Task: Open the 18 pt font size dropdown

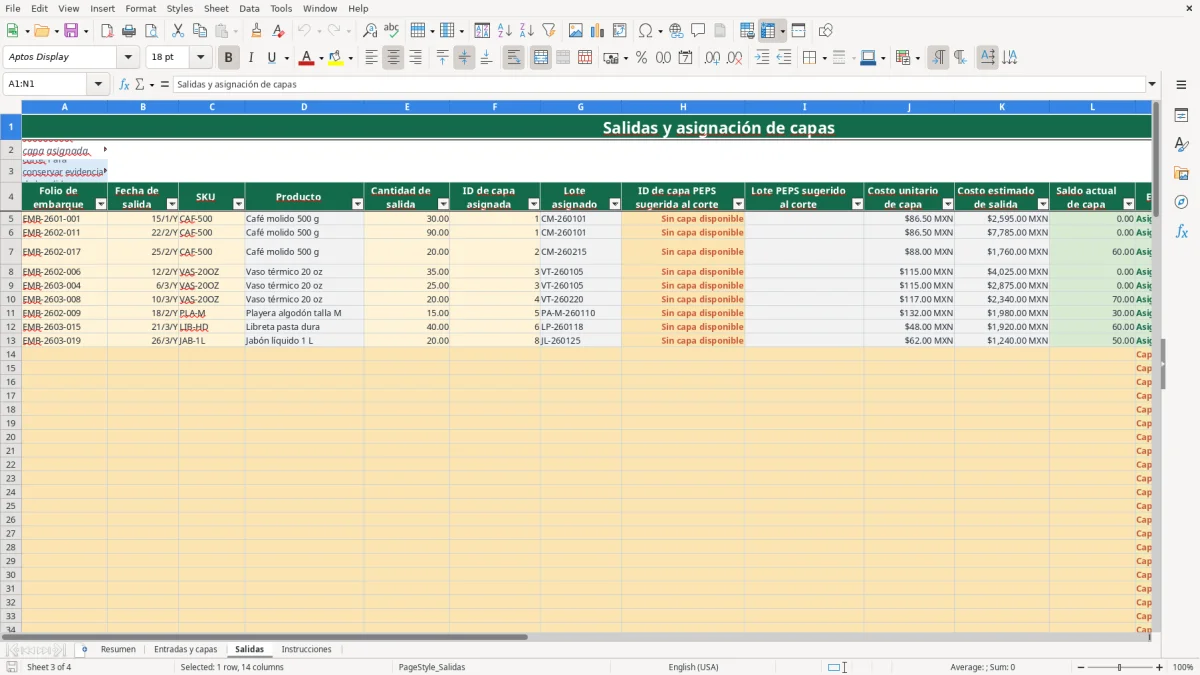Action: pos(200,58)
